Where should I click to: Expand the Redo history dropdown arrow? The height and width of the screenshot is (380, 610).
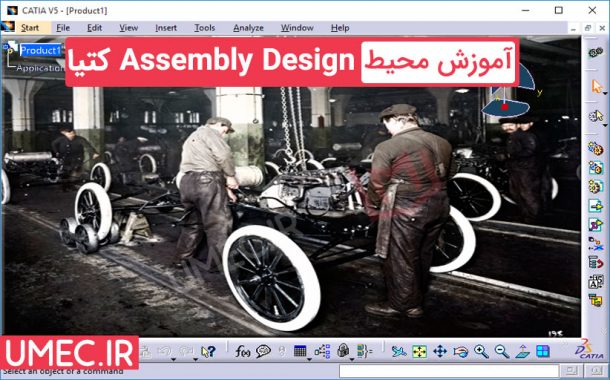pyautogui.click(x=195, y=359)
